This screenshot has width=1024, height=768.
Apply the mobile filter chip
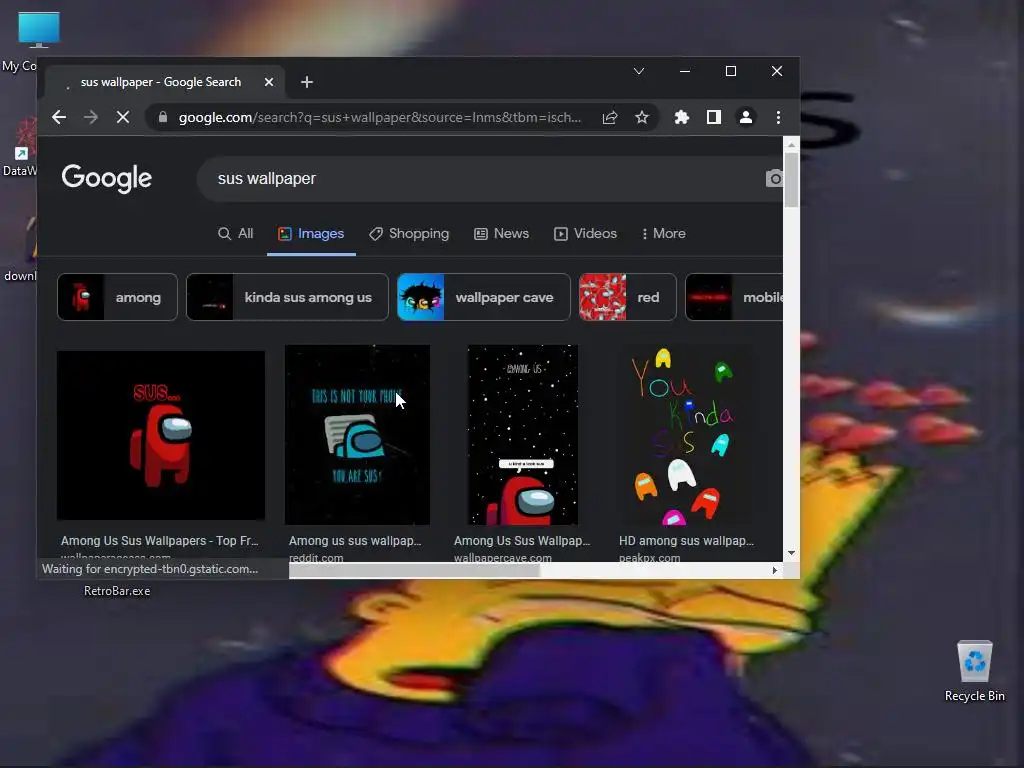734,297
